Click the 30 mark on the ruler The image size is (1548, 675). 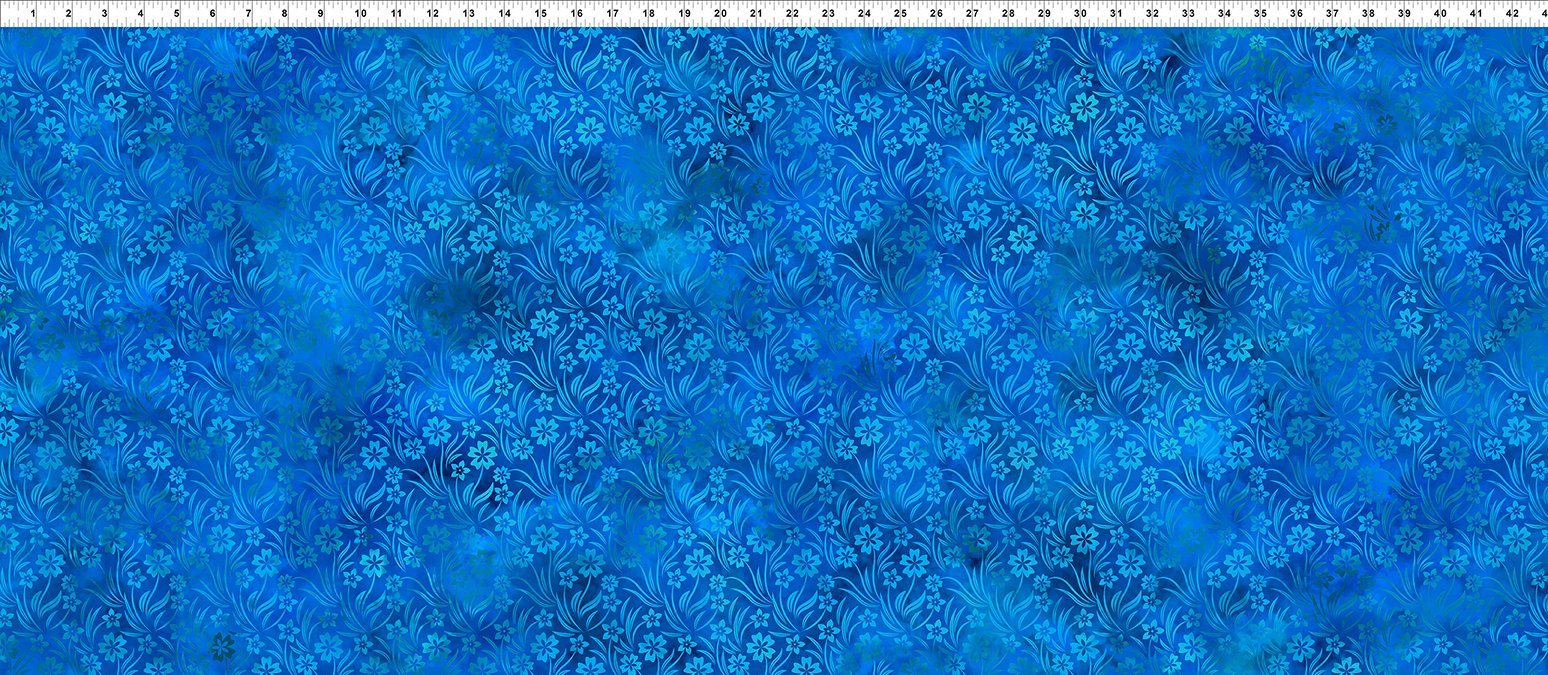tap(1080, 14)
